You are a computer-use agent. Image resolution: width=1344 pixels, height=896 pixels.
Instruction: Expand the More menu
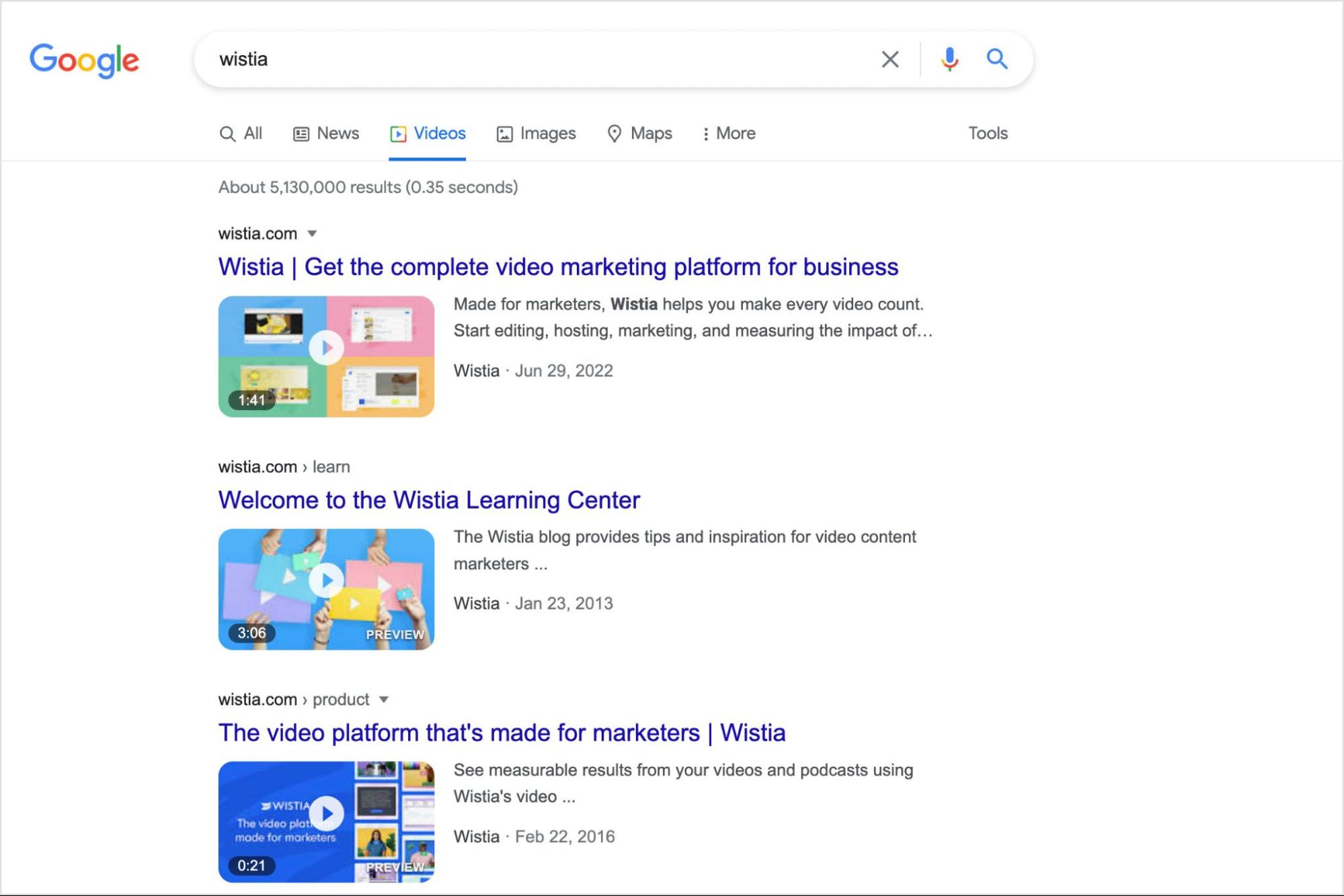tap(729, 133)
